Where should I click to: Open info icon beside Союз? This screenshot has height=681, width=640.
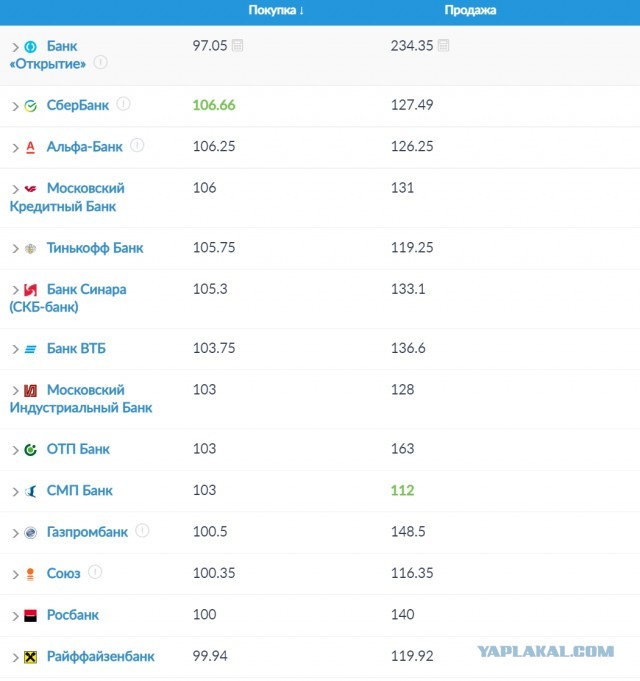point(95,572)
